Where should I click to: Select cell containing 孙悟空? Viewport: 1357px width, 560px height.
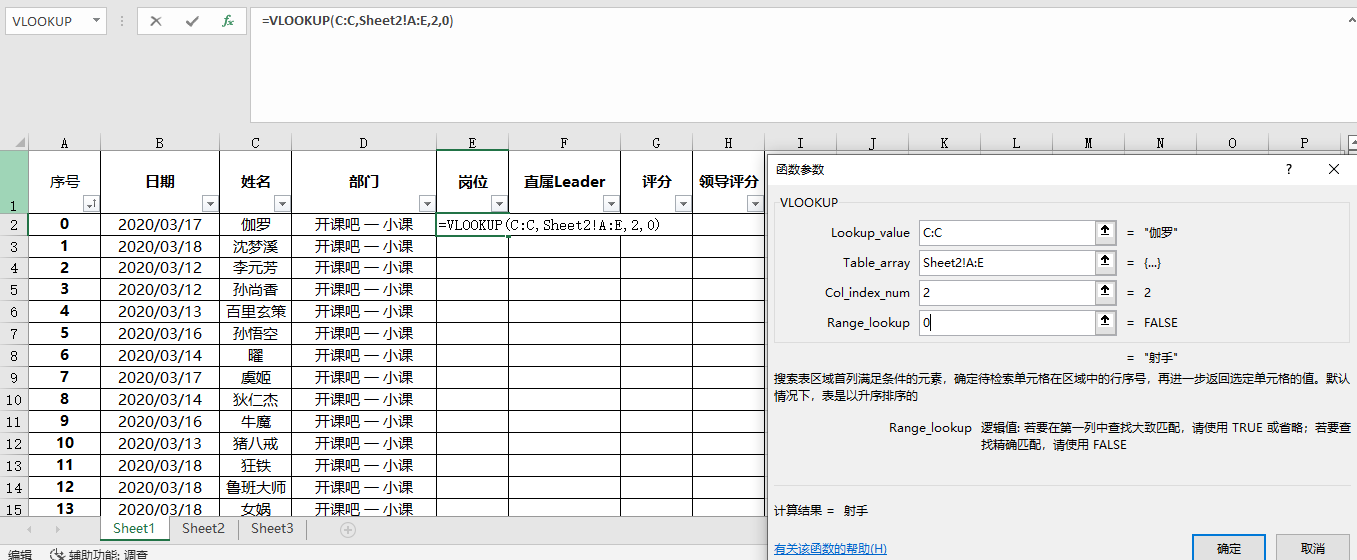[256, 334]
